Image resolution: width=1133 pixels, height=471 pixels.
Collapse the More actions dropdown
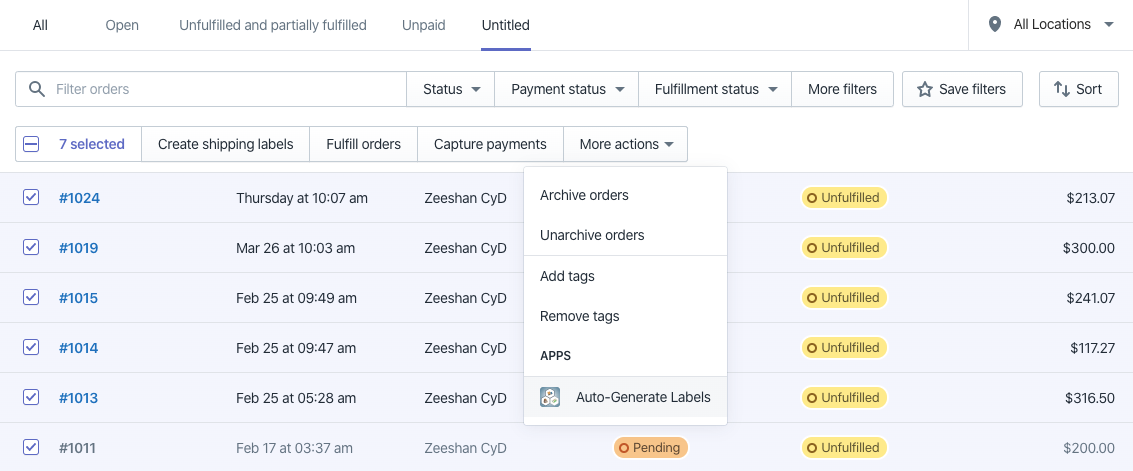point(626,144)
